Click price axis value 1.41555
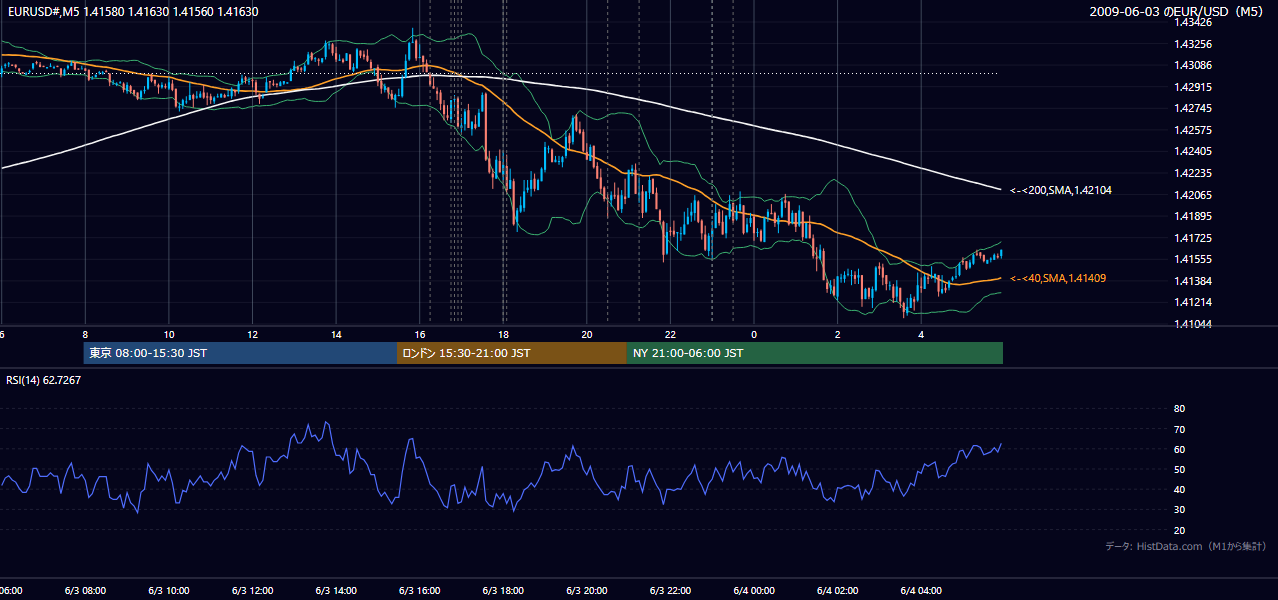Image resolution: width=1278 pixels, height=600 pixels. pyautogui.click(x=1192, y=259)
